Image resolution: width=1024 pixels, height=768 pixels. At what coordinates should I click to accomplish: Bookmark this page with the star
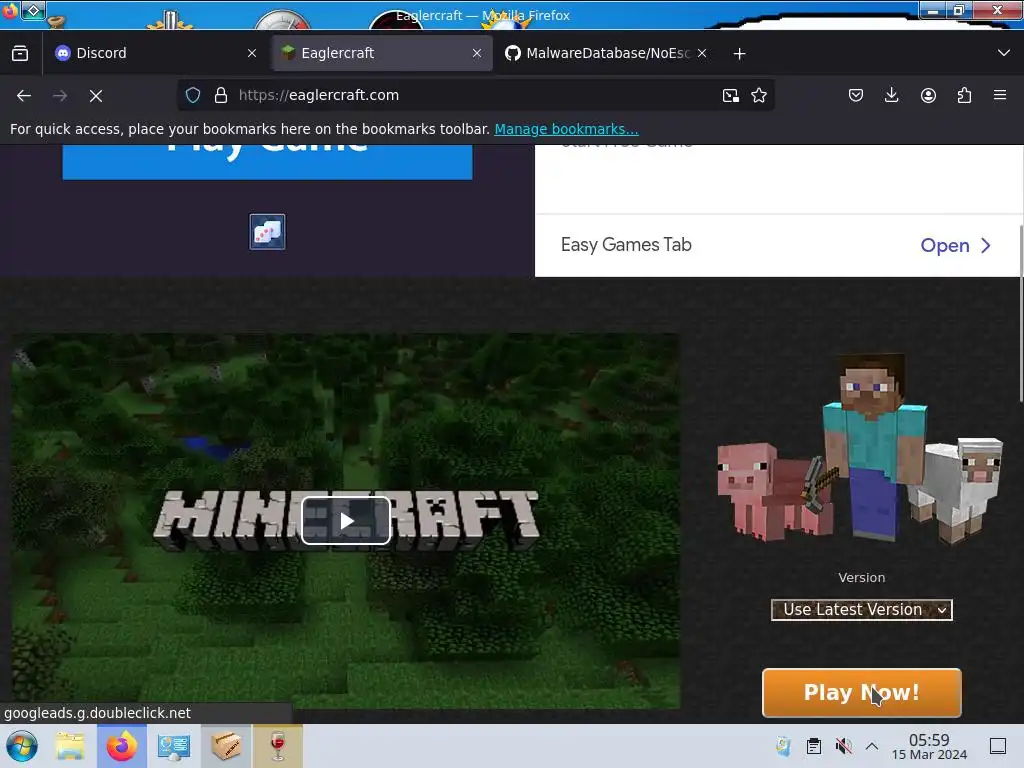(x=759, y=96)
